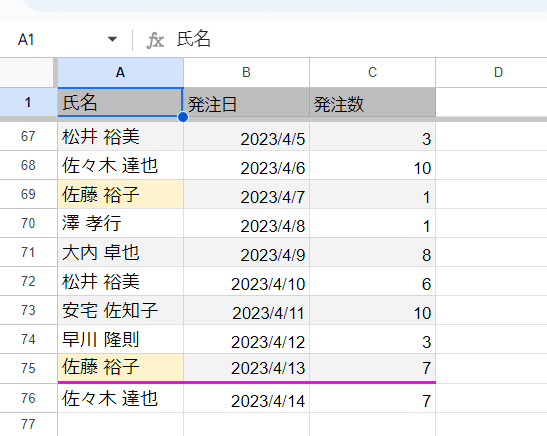Select column C header
547x436 pixels.
pos(373,73)
